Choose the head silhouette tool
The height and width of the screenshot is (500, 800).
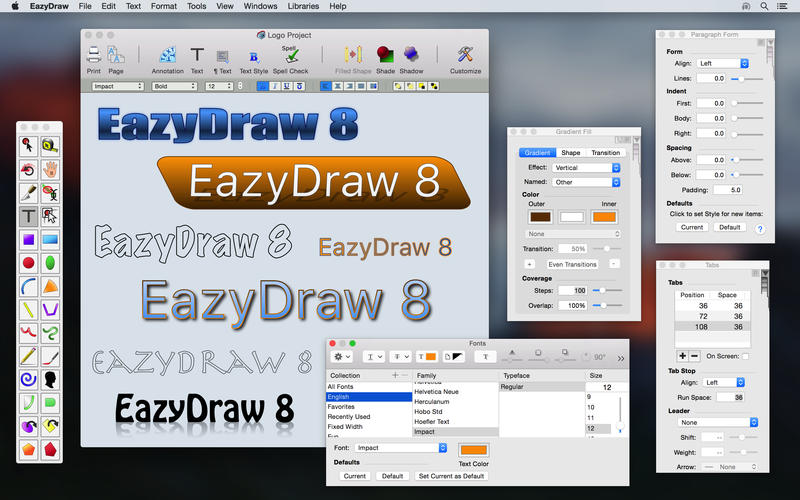(x=50, y=380)
